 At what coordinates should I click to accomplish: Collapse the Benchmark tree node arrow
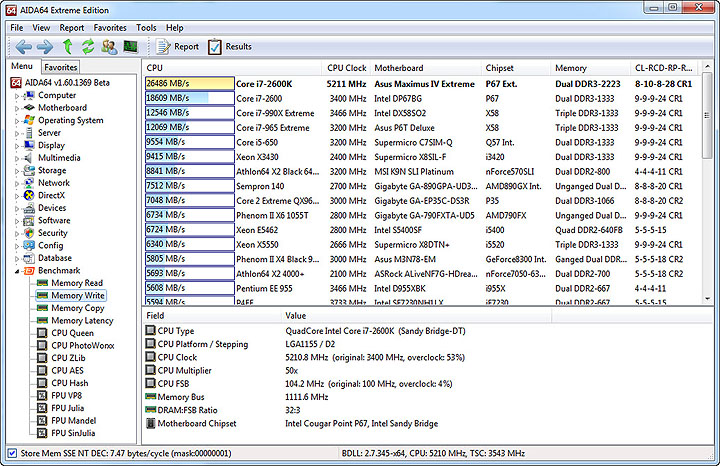click(17, 271)
